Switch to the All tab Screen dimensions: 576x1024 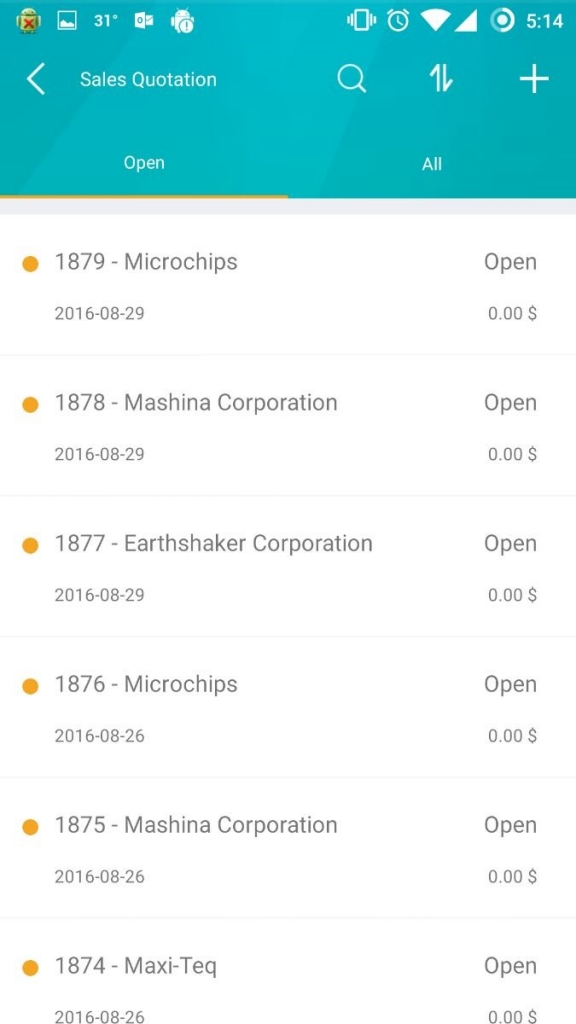pos(432,164)
